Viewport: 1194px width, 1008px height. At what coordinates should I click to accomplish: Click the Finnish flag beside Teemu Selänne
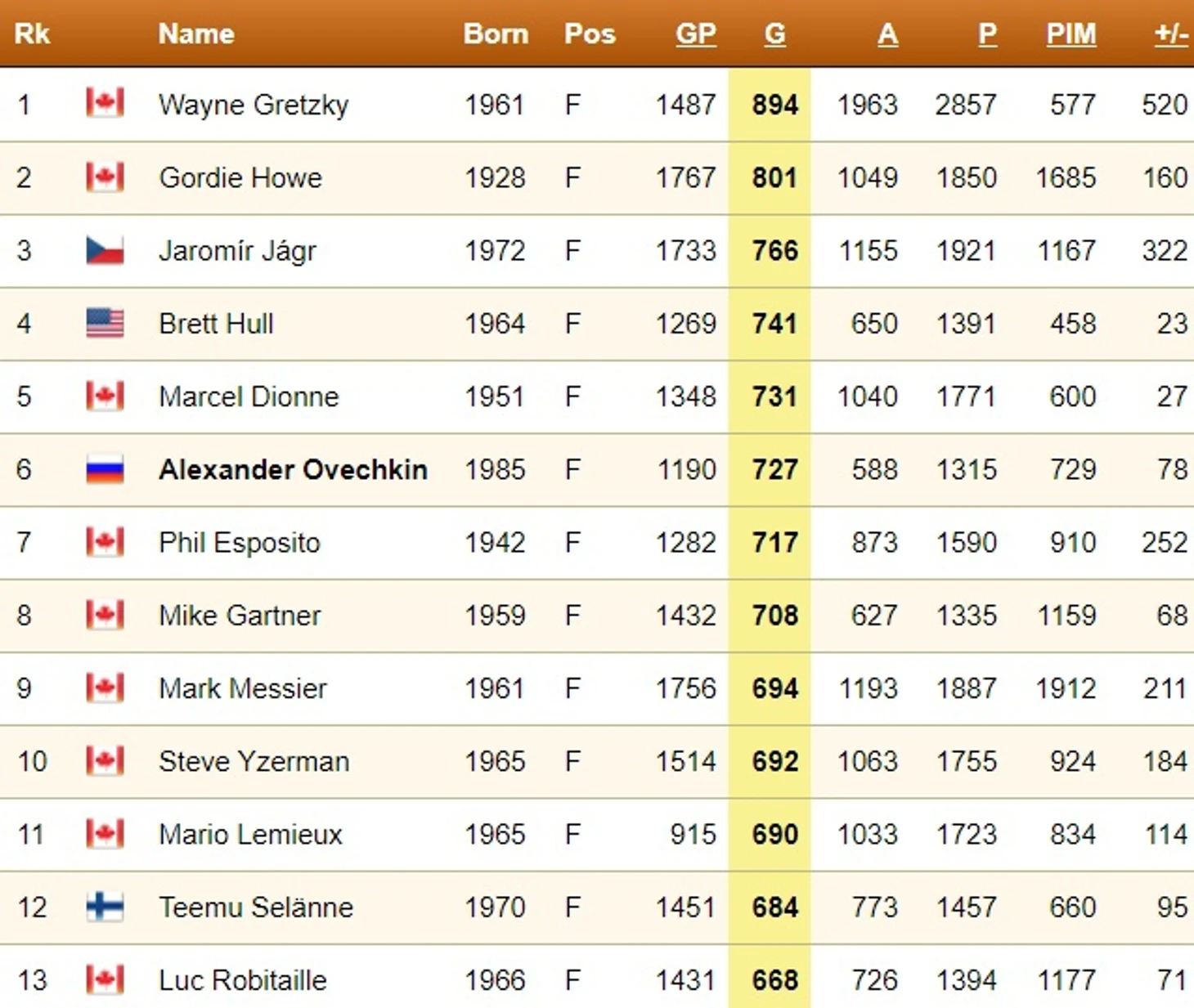click(105, 907)
